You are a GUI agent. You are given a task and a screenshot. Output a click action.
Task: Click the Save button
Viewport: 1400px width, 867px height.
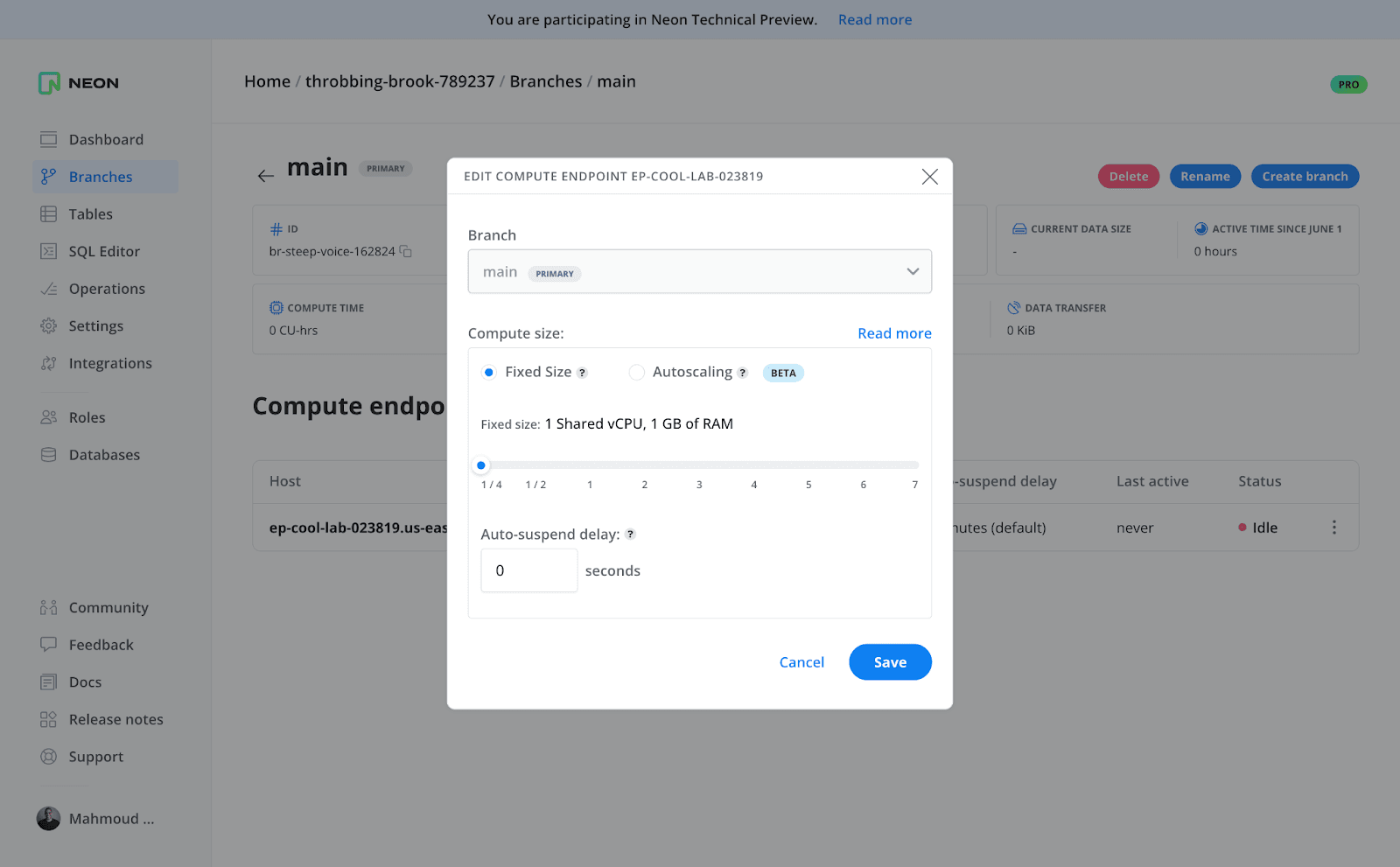(889, 662)
